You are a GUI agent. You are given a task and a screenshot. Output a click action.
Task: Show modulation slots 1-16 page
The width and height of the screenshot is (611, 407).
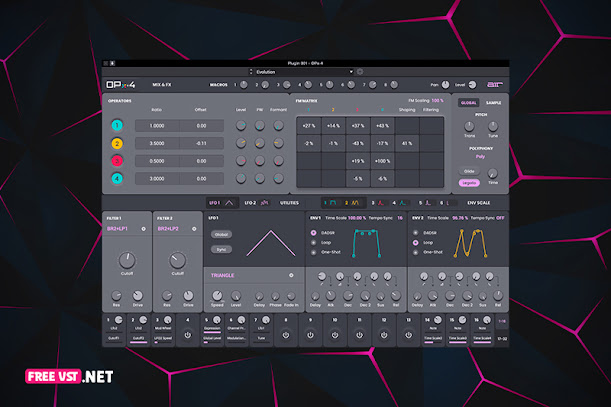coord(502,322)
